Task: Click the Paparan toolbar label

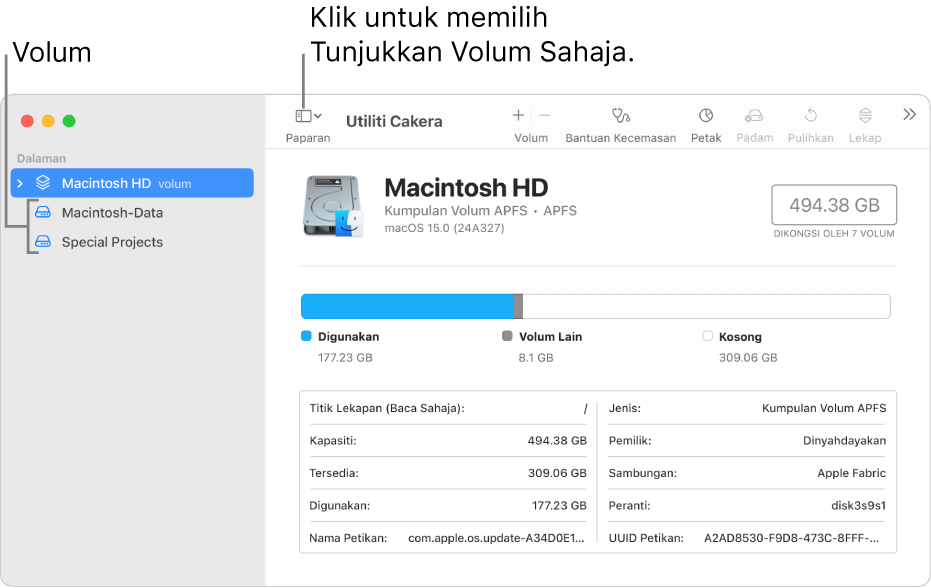Action: (x=308, y=138)
